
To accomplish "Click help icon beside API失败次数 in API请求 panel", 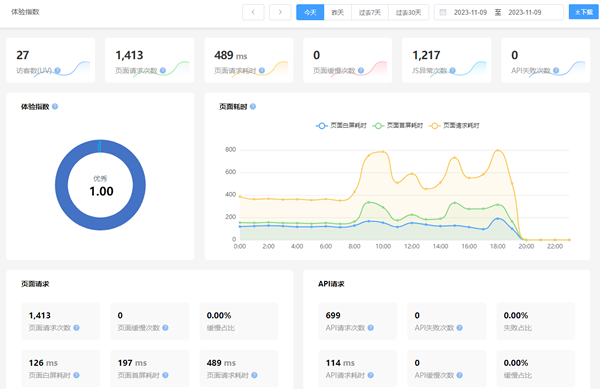I will coord(460,328).
